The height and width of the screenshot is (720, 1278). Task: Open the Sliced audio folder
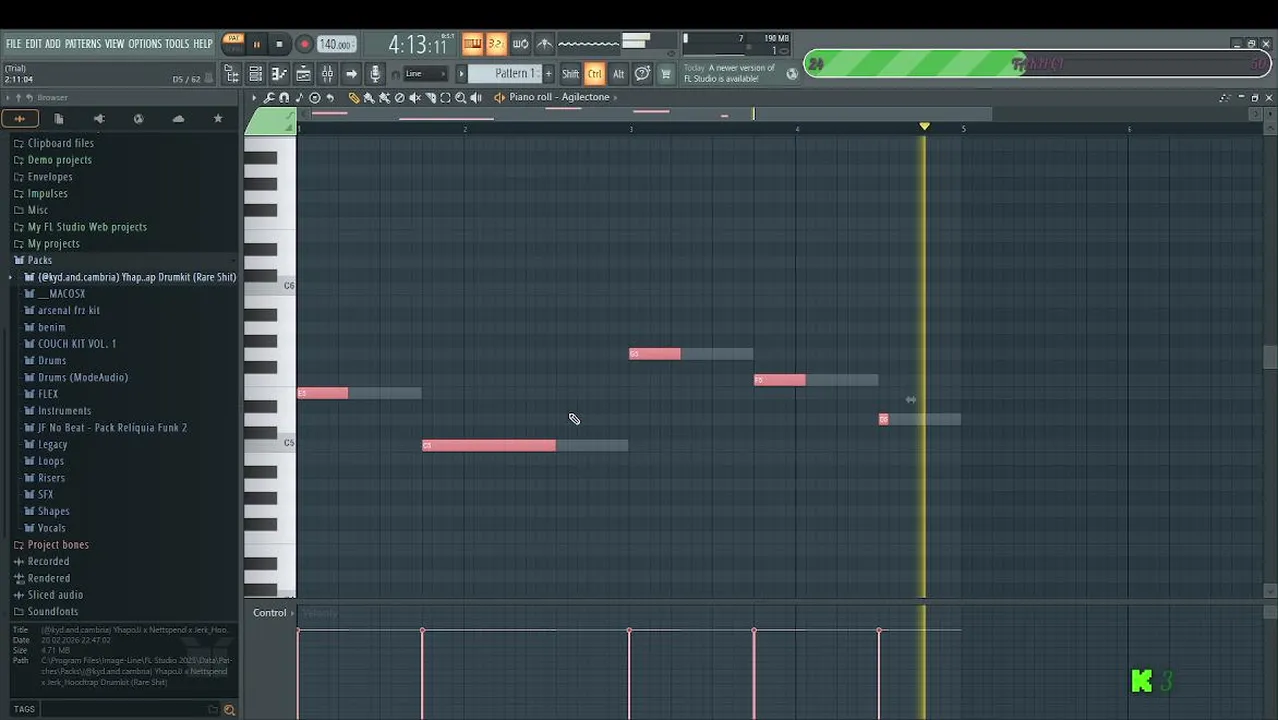click(x=55, y=595)
